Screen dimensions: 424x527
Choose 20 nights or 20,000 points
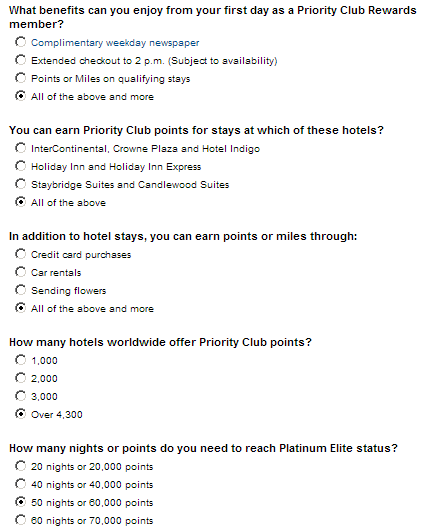(x=20, y=466)
